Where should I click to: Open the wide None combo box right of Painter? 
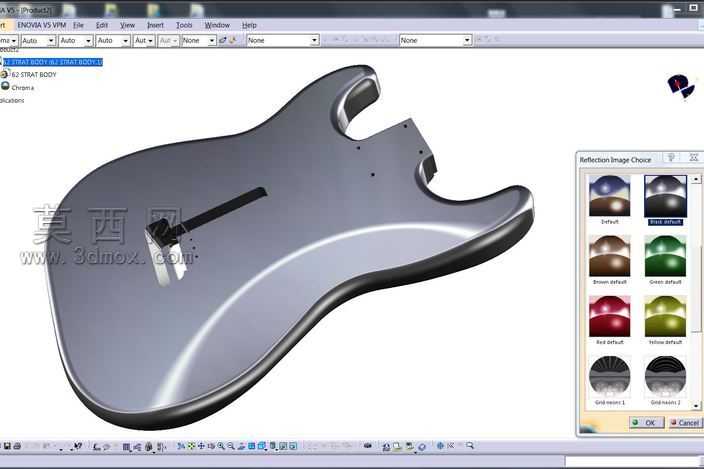click(282, 40)
